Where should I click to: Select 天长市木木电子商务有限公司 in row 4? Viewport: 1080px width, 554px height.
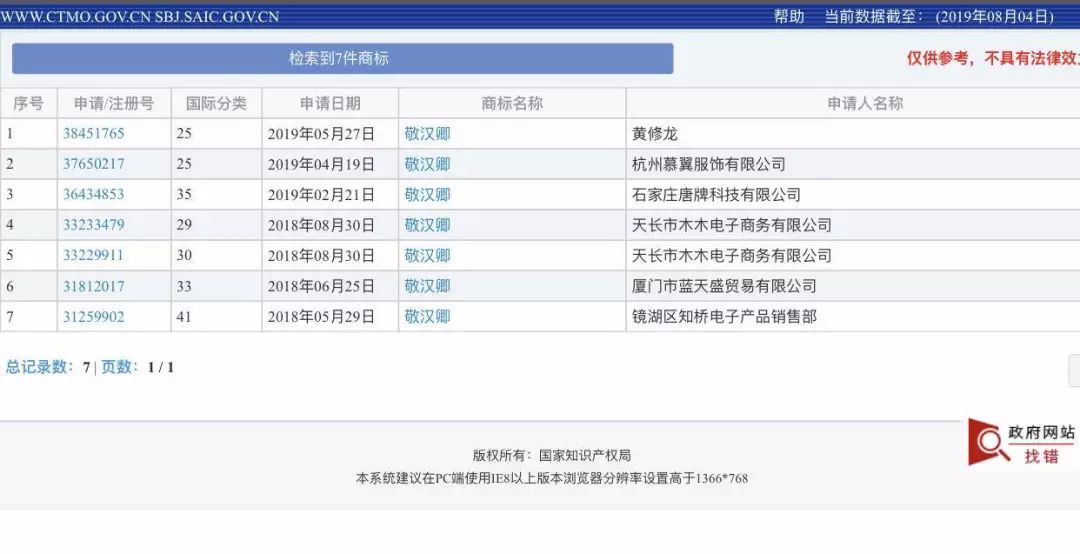coord(731,225)
